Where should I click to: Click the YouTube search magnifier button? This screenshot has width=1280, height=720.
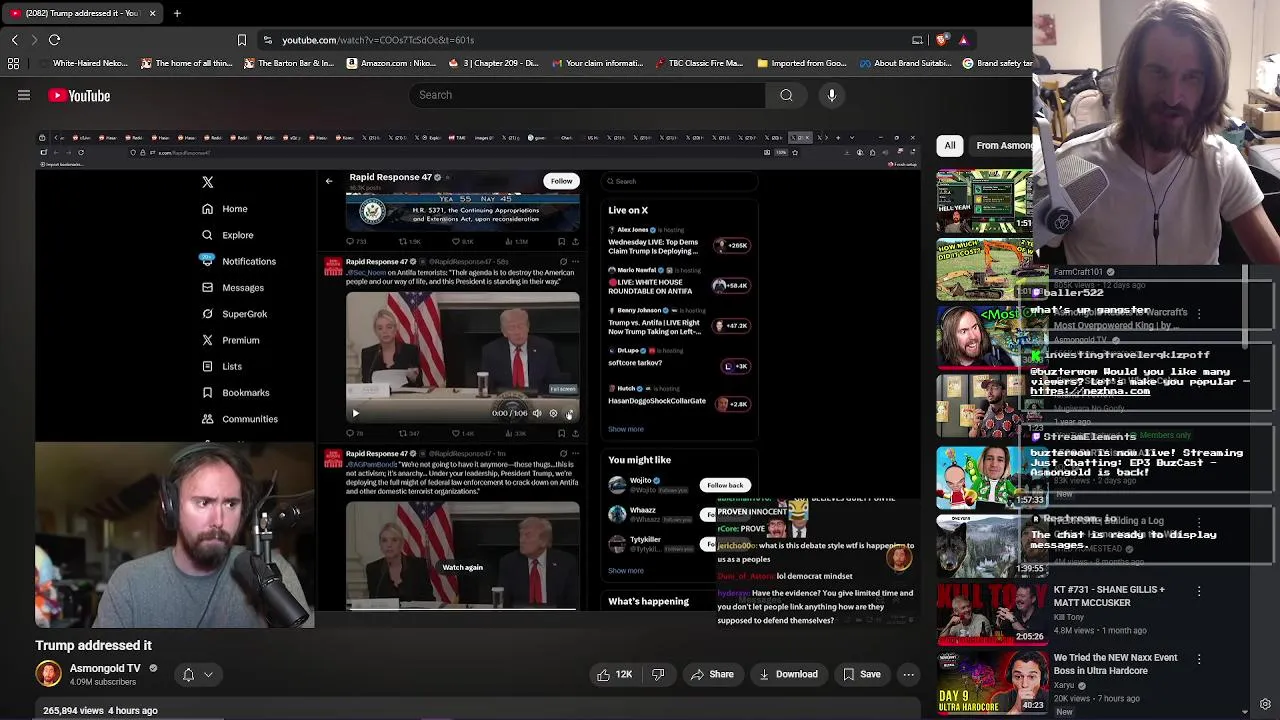(x=786, y=95)
